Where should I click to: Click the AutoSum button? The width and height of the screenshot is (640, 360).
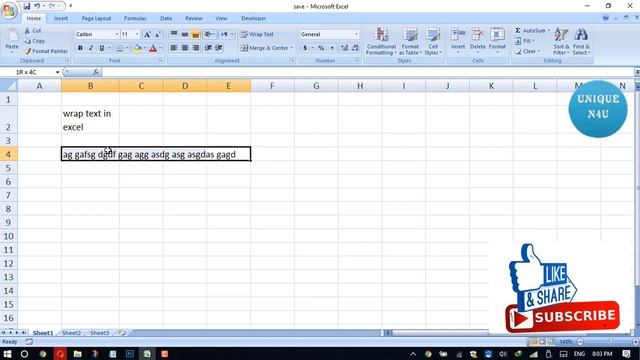[x=530, y=31]
